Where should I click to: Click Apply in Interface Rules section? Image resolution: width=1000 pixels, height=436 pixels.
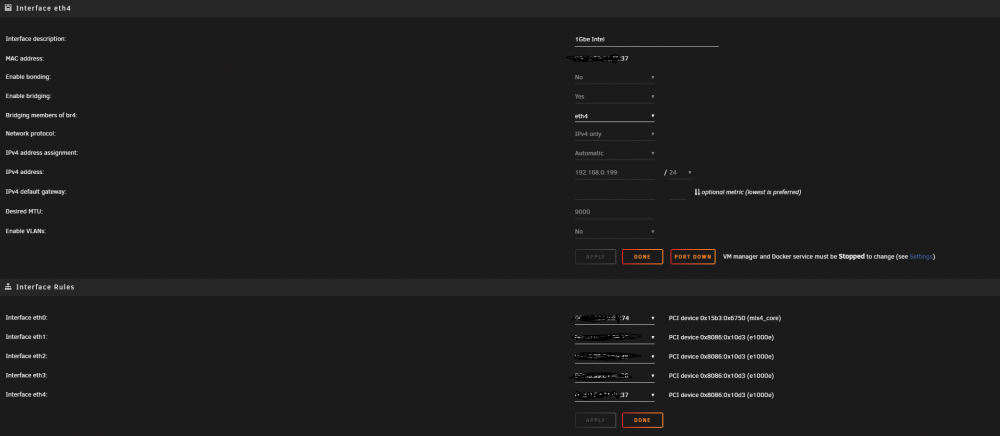596,421
